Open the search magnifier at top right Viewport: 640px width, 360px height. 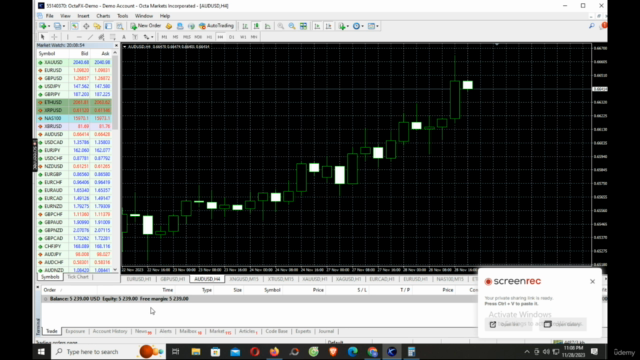(591, 26)
